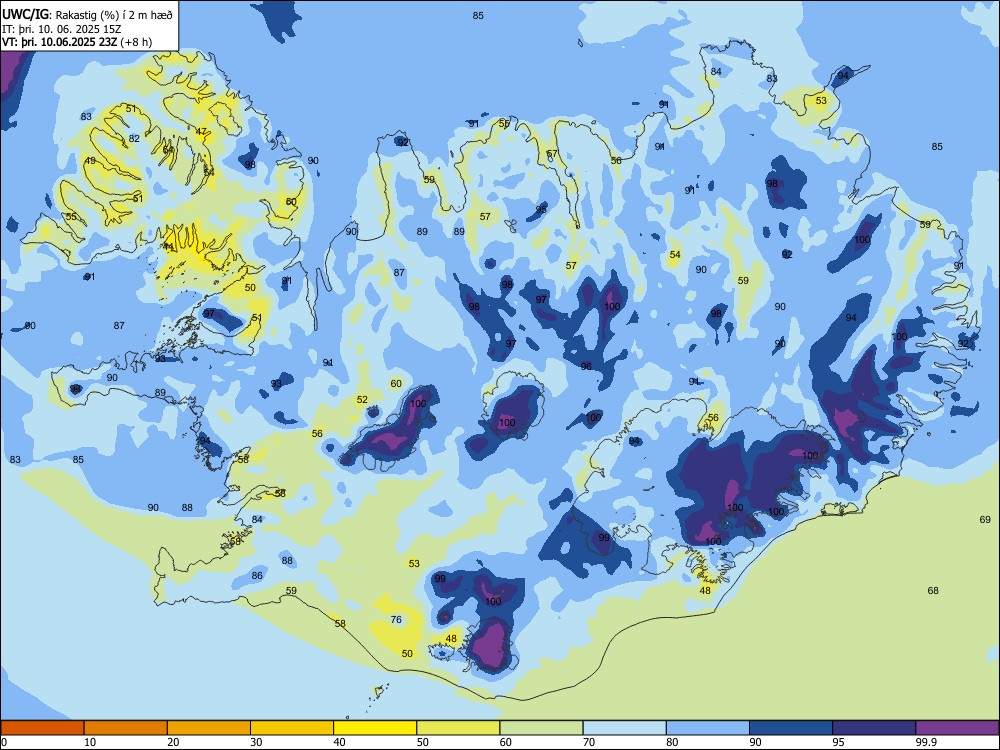
Task: Select the dark blue 90–95 legend swatch
Action: tap(791, 728)
